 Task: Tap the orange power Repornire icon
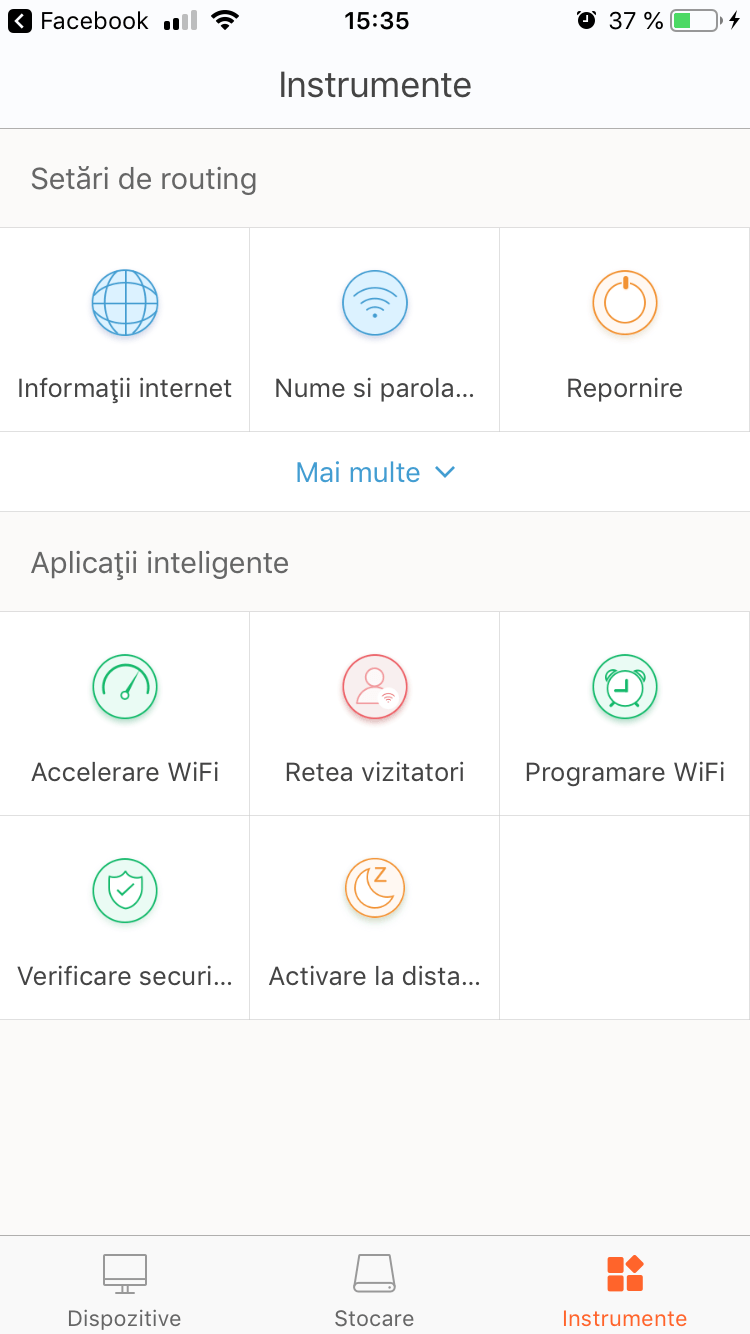(625, 302)
